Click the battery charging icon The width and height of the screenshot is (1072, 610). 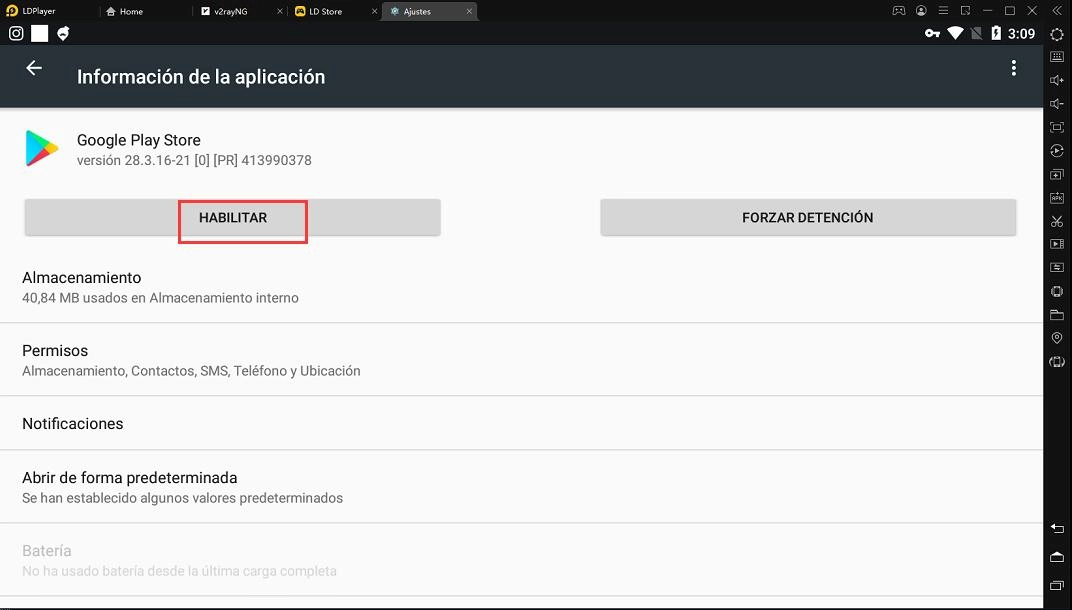[996, 33]
